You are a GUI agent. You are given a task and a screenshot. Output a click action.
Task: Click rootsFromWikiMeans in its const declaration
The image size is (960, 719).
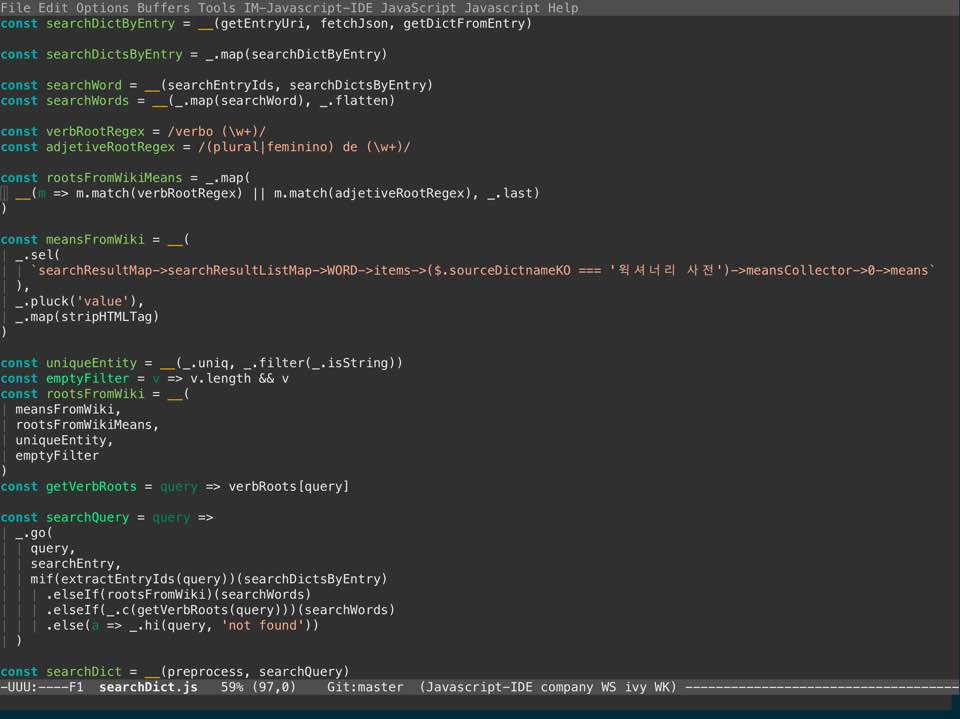pos(114,178)
